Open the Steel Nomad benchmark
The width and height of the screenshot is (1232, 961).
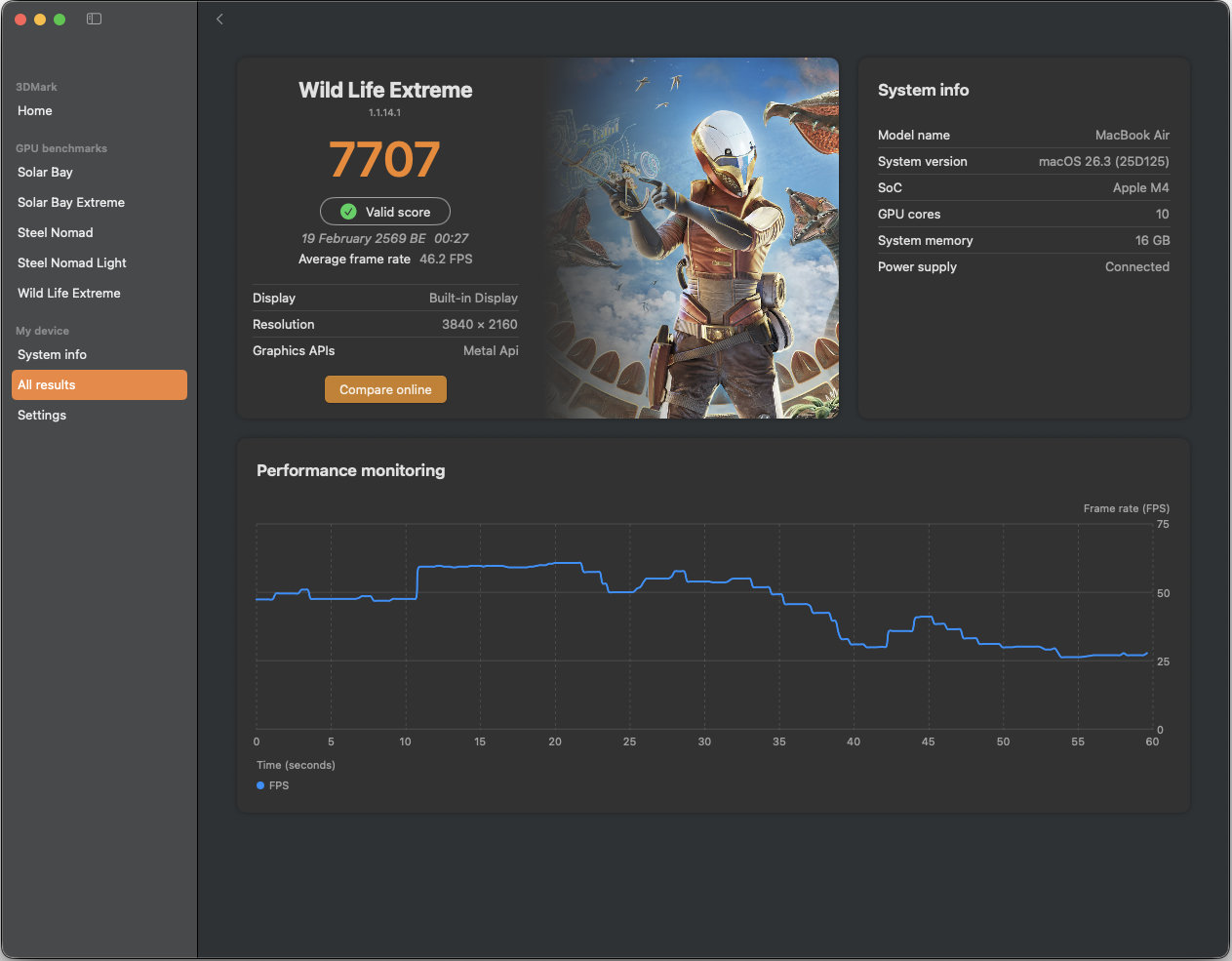click(56, 233)
